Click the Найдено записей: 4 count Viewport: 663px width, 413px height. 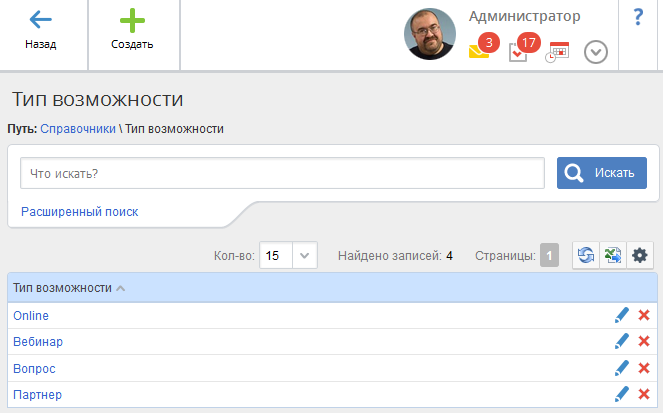pyautogui.click(x=395, y=256)
